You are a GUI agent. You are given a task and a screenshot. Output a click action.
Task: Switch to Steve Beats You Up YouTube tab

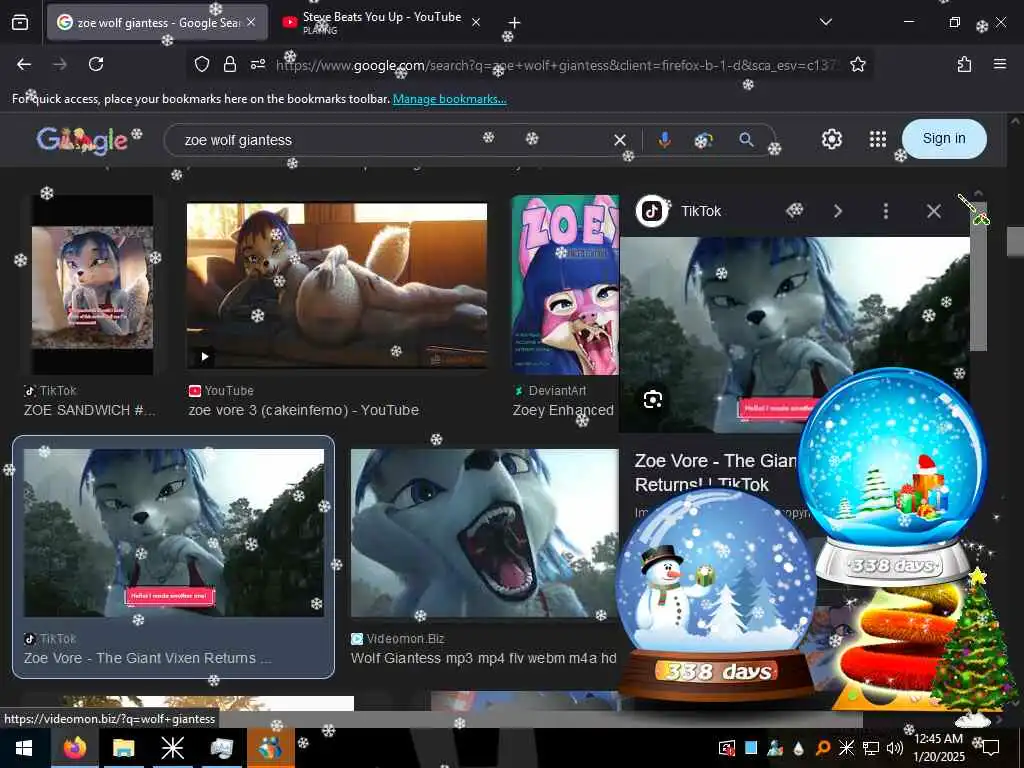pyautogui.click(x=382, y=22)
